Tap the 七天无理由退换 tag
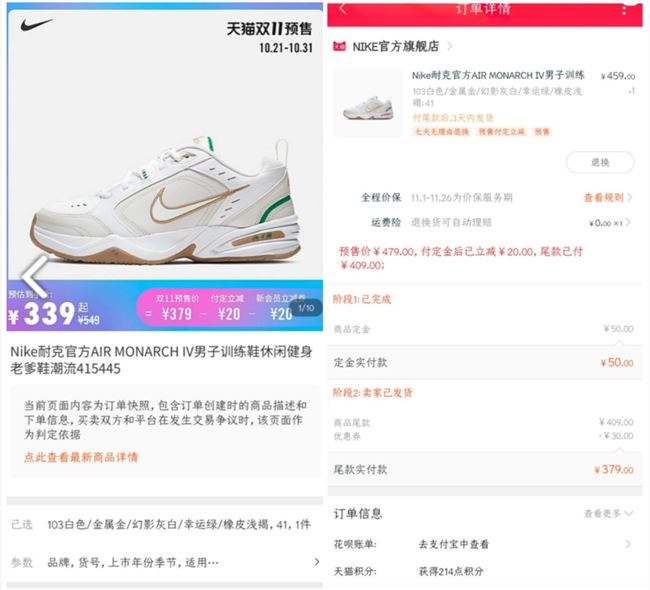The width and height of the screenshot is (650, 590). (442, 132)
